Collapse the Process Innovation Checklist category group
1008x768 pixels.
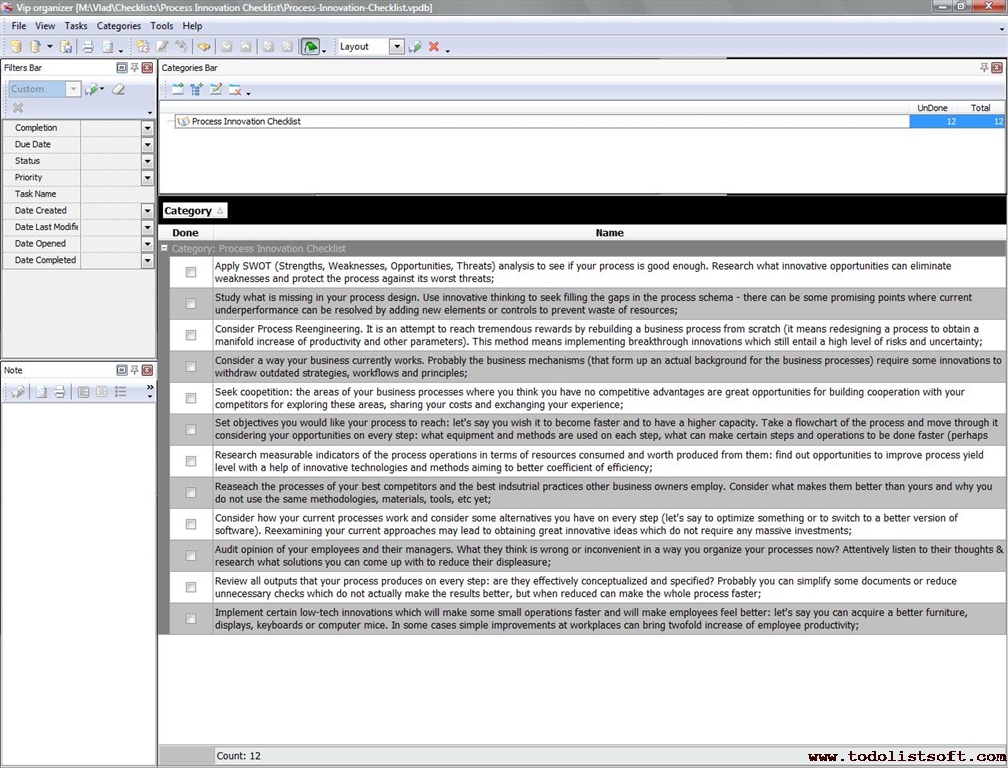coord(165,248)
